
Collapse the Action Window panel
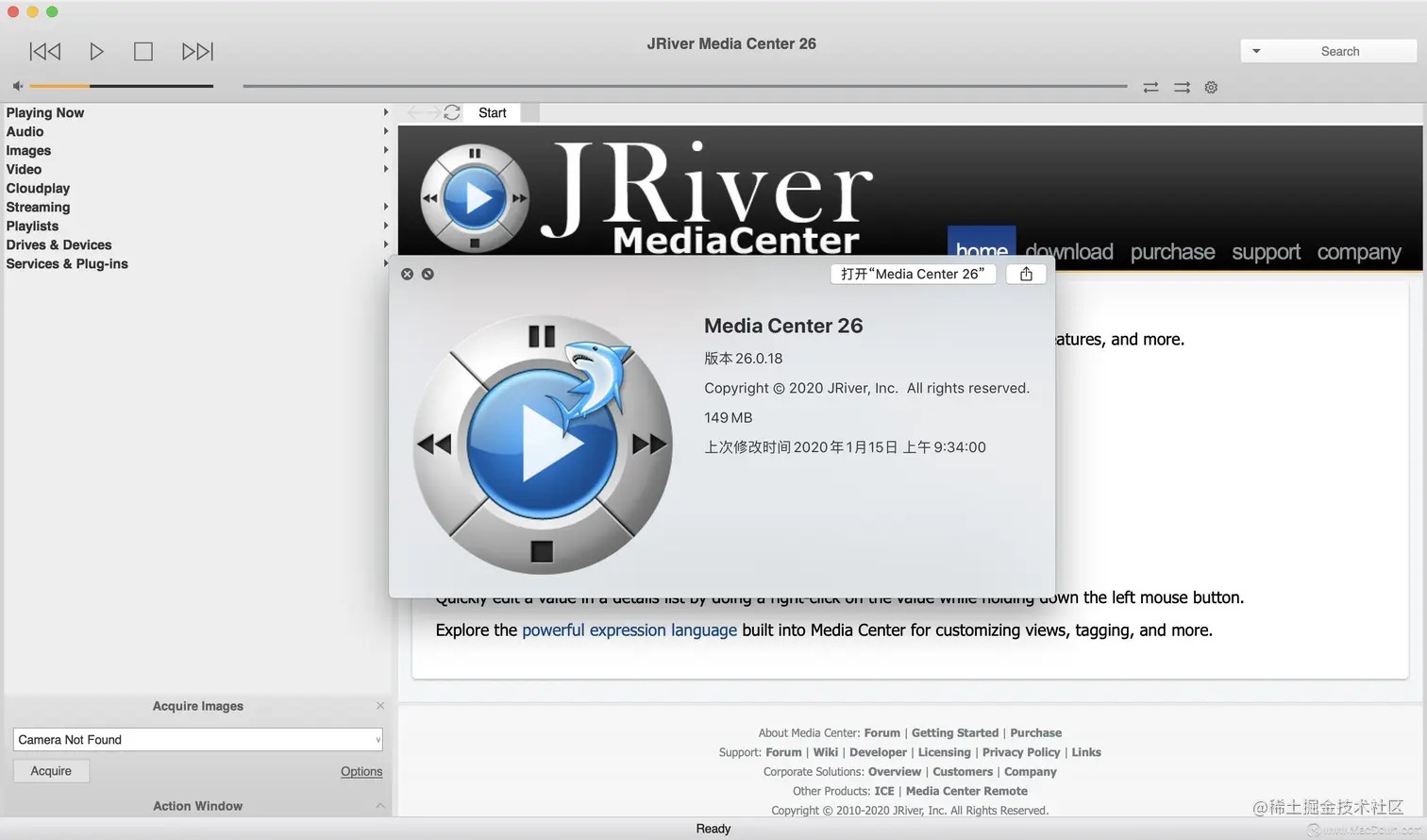[x=380, y=805]
